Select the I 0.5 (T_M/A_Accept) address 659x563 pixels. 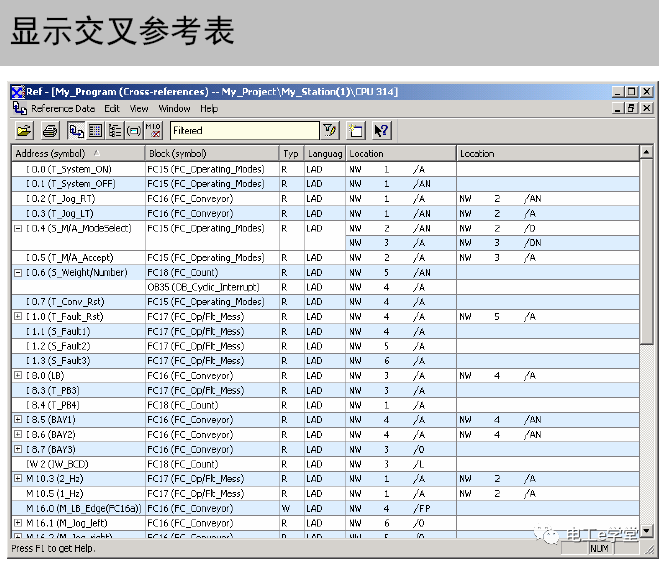click(70, 258)
